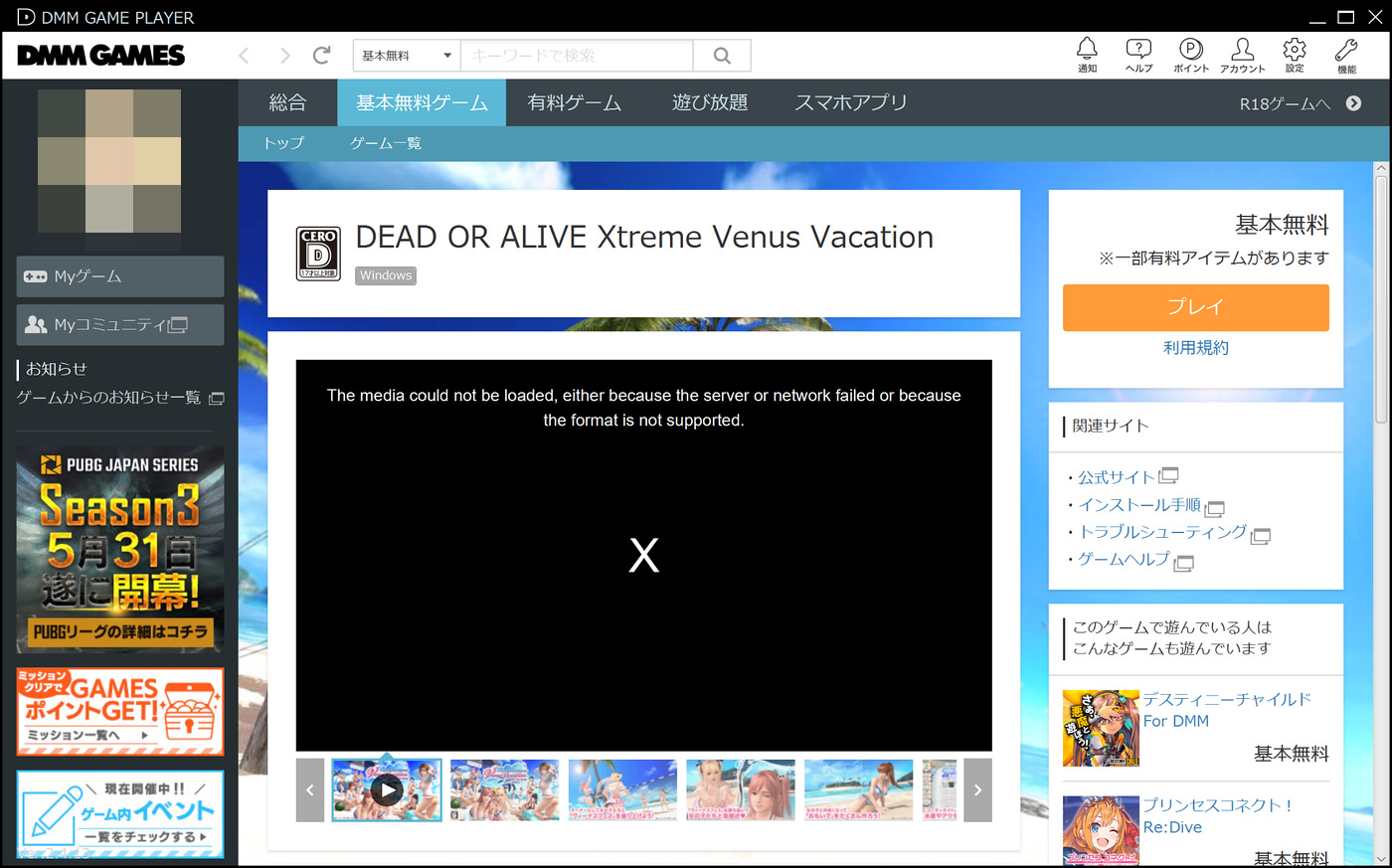The height and width of the screenshot is (868, 1392).
Task: Click デスティニーチャイルド game icon
Action: [1101, 728]
